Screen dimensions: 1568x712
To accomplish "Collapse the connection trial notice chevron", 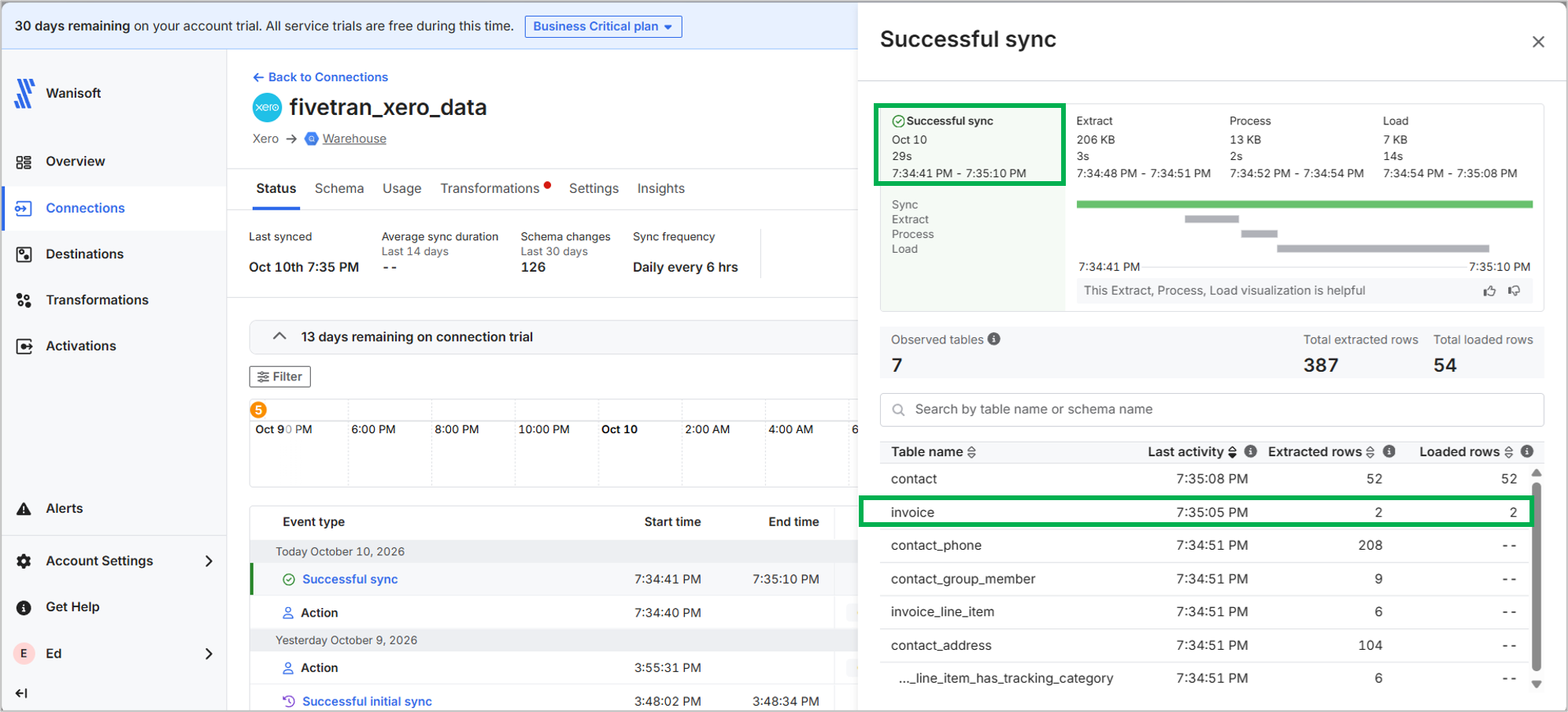I will pyautogui.click(x=279, y=336).
